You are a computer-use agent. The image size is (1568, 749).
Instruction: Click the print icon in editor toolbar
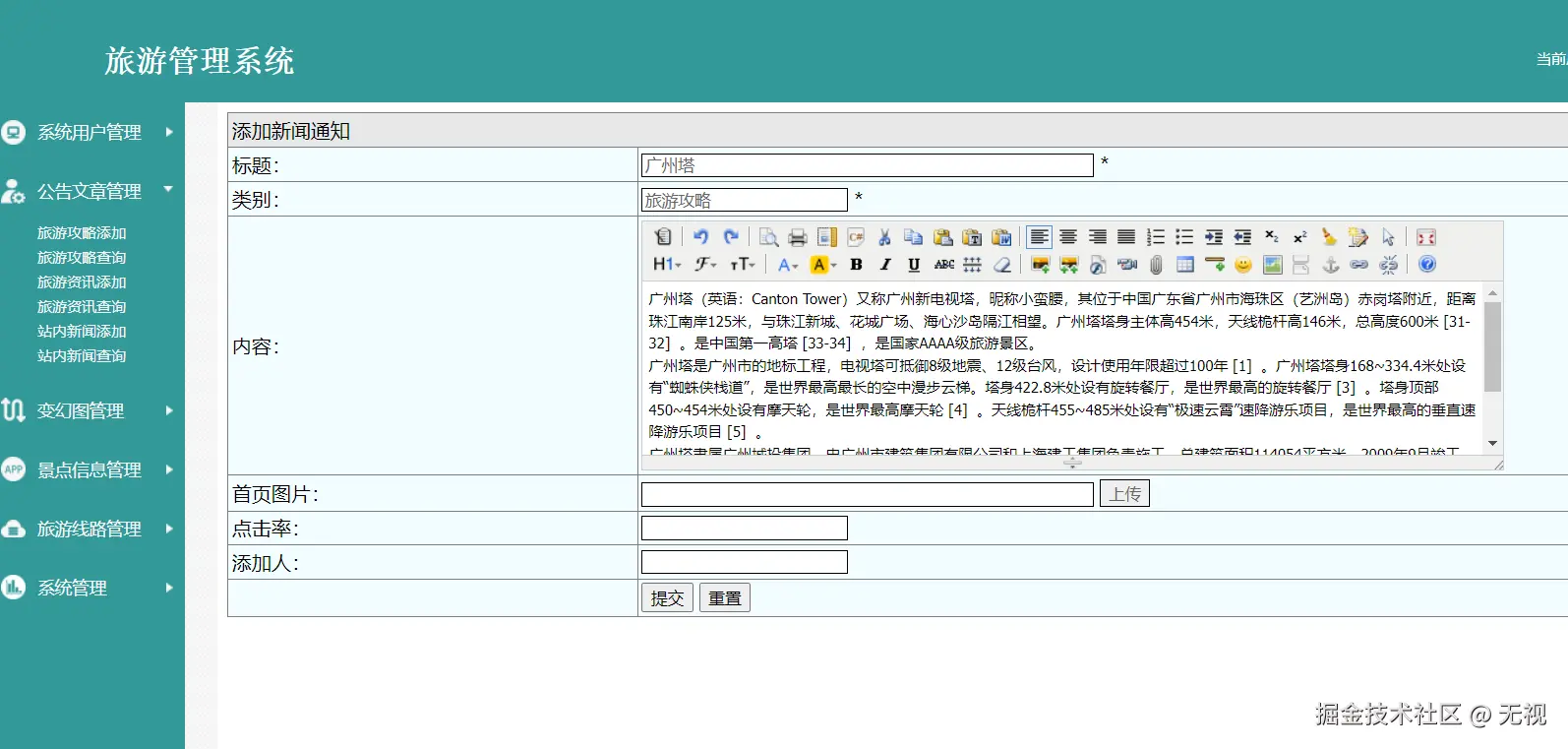[798, 236]
